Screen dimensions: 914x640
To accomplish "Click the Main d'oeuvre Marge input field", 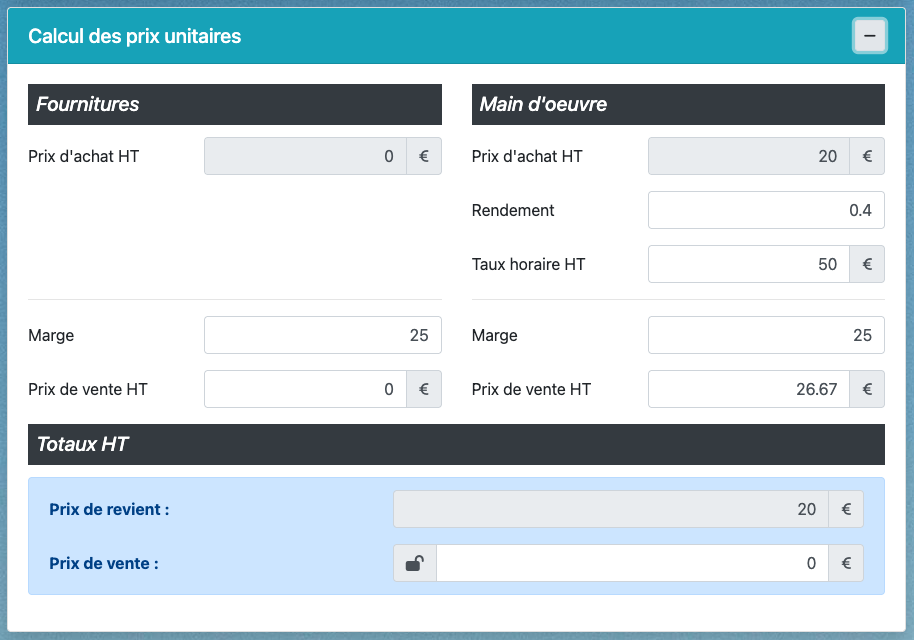I will point(765,335).
